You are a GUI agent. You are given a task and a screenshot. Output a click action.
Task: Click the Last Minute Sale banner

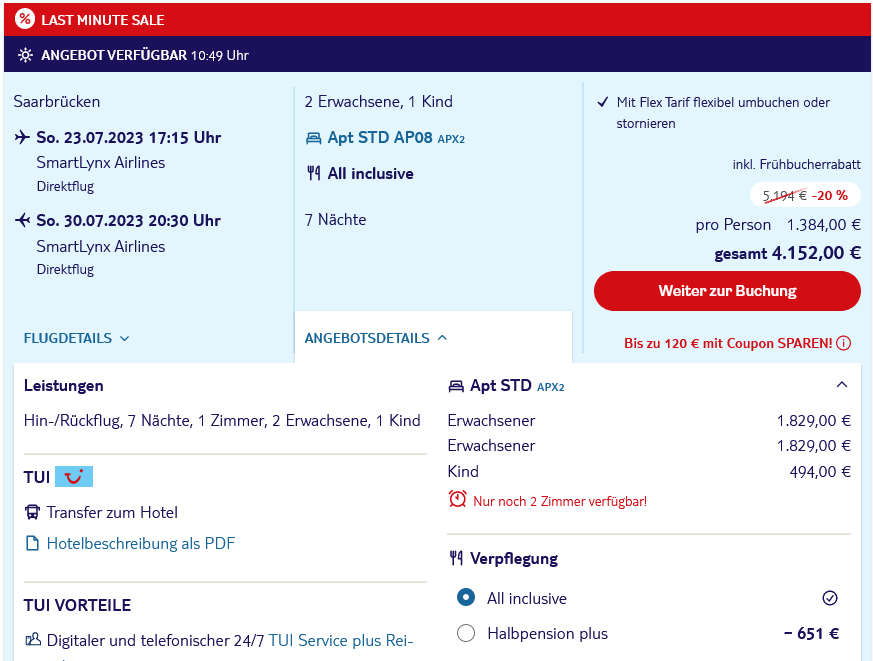(x=437, y=19)
